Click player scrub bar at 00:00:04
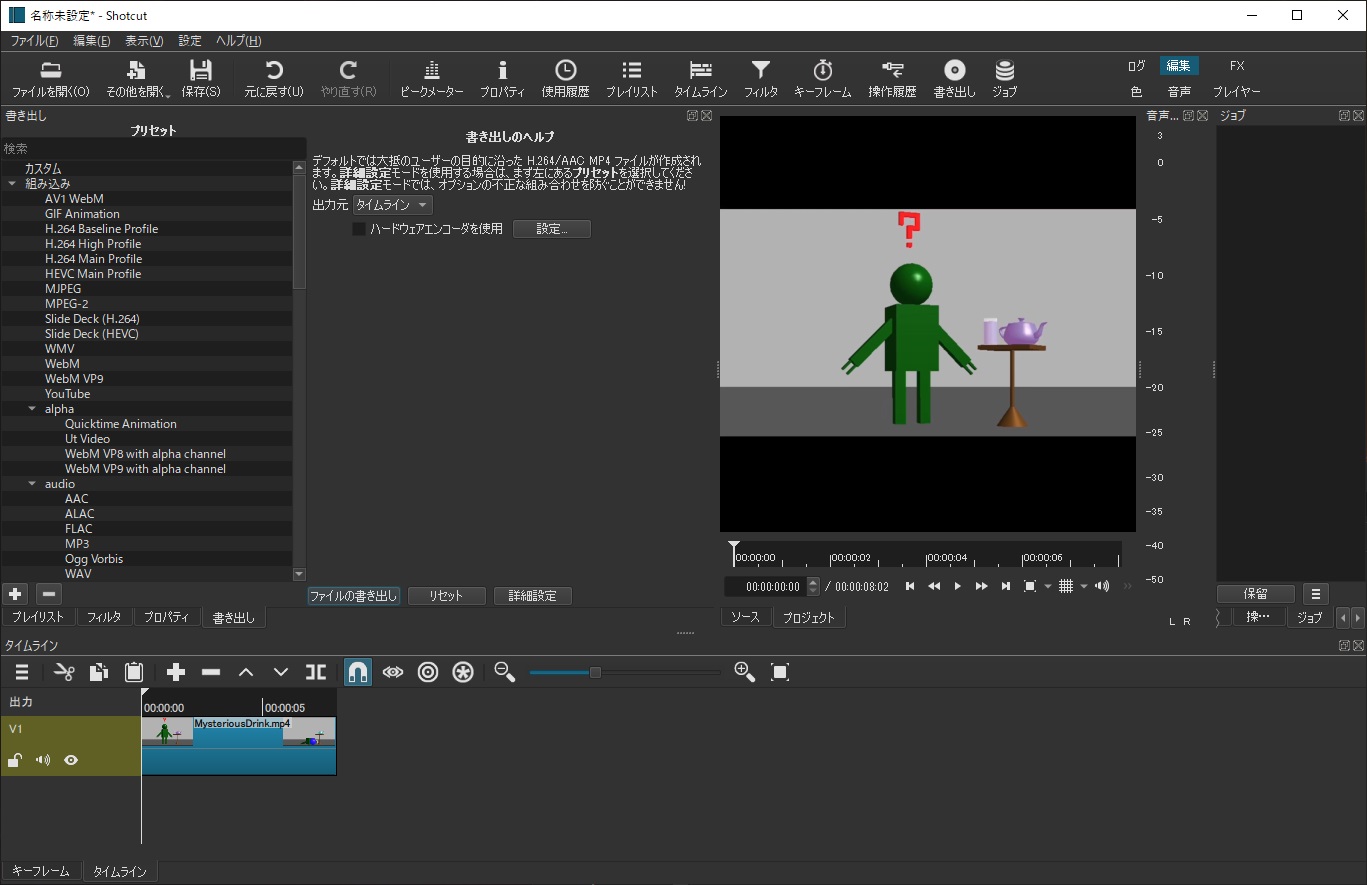The image size is (1367, 885). tap(927, 557)
